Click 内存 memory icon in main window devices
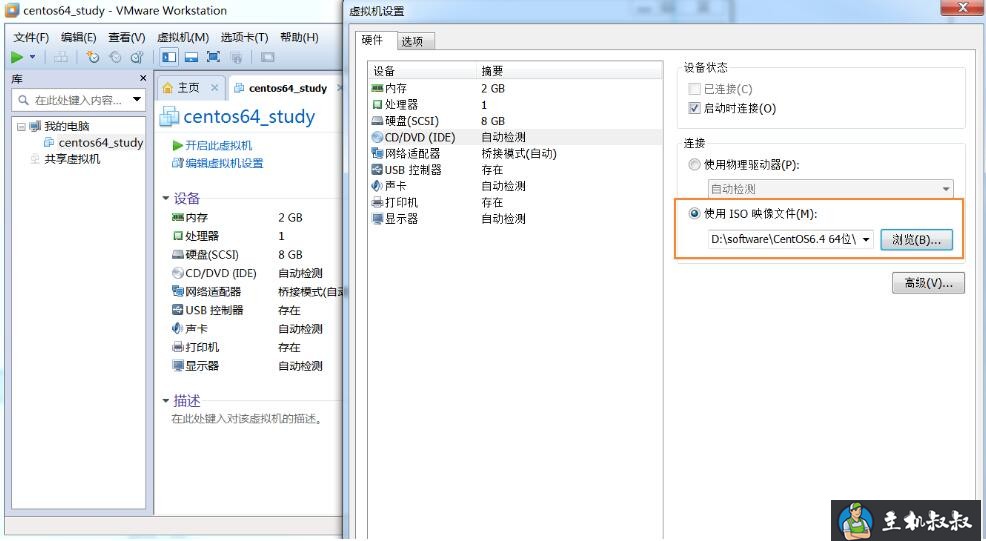The width and height of the screenshot is (986, 541). [x=177, y=217]
